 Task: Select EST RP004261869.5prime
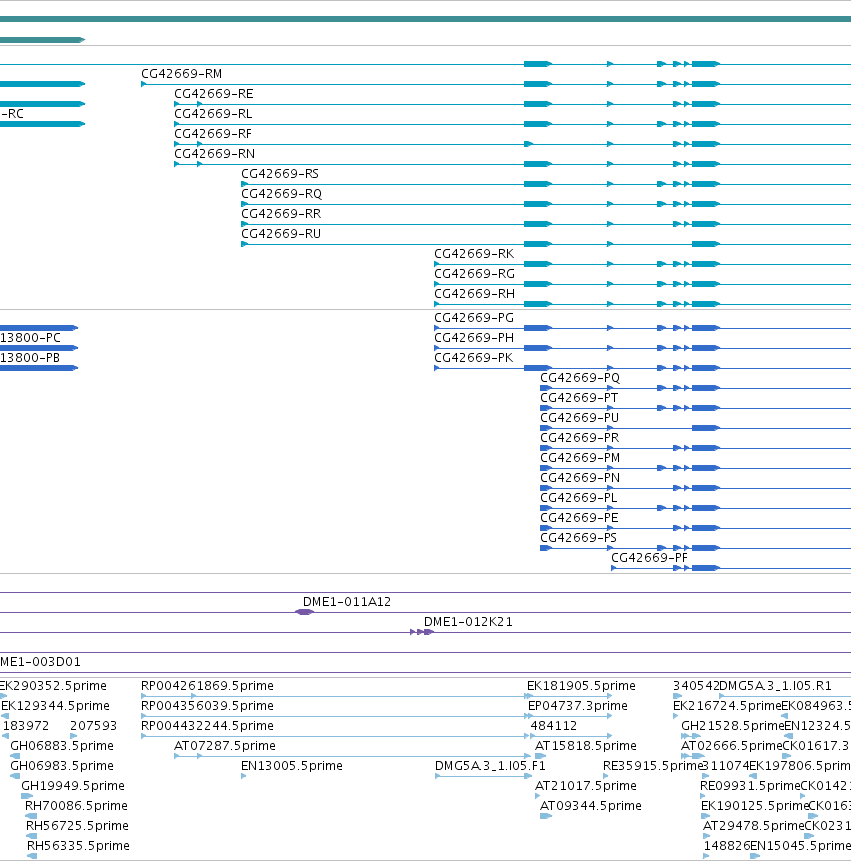207,686
